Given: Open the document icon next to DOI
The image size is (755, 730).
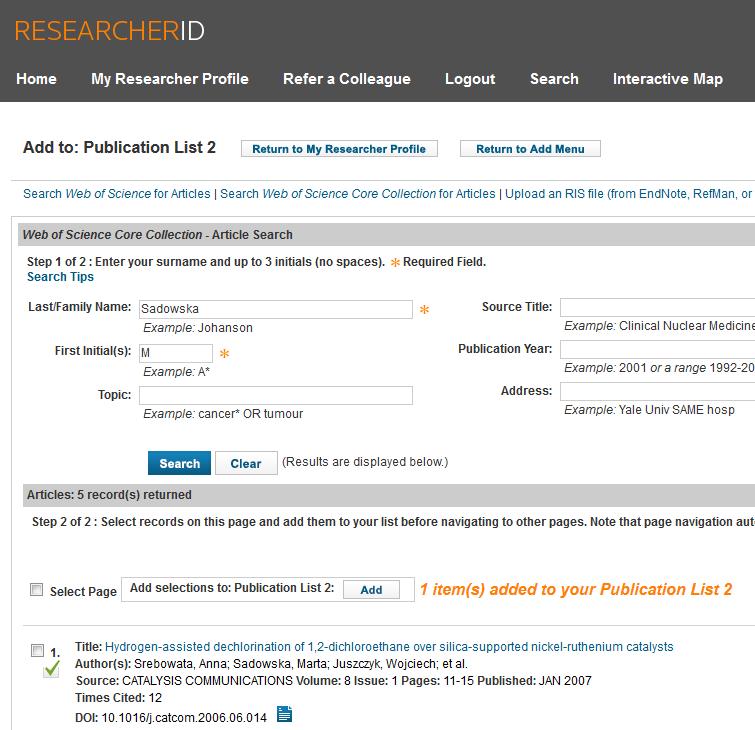Looking at the screenshot, I should click(284, 714).
